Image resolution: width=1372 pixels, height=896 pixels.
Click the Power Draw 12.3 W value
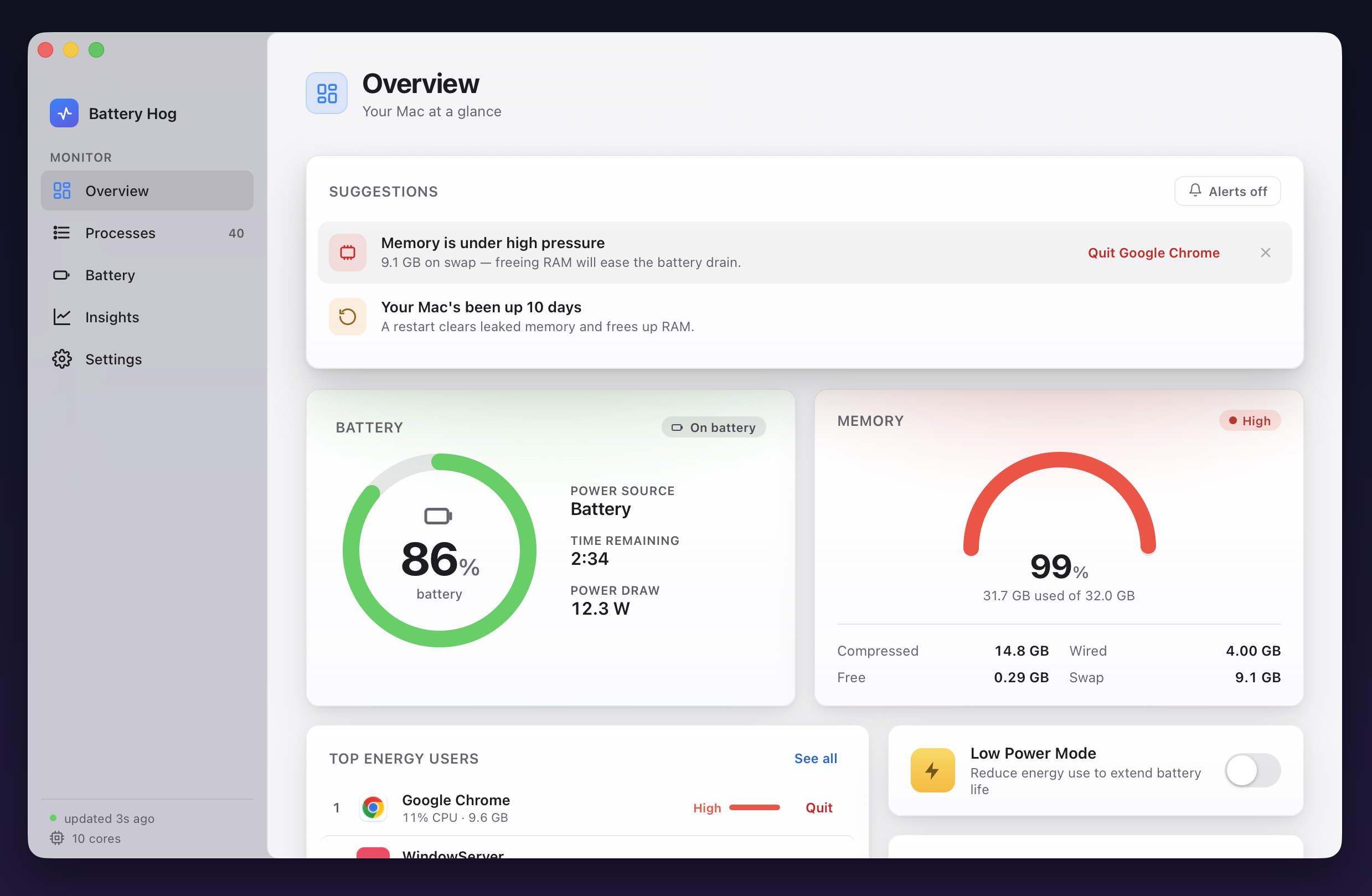coord(600,608)
